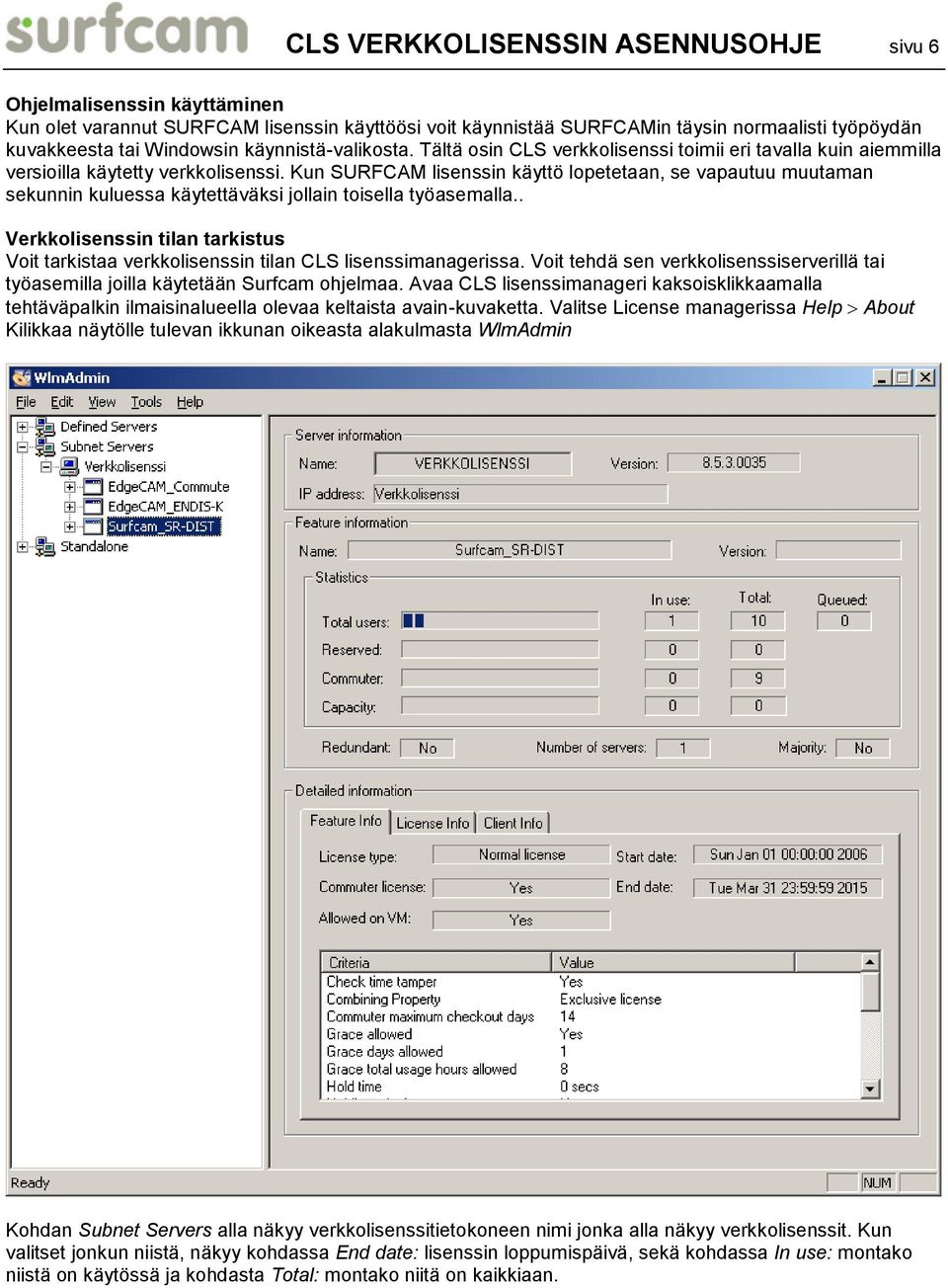Click the Standalone computer icon
948x1288 pixels.
click(45, 546)
